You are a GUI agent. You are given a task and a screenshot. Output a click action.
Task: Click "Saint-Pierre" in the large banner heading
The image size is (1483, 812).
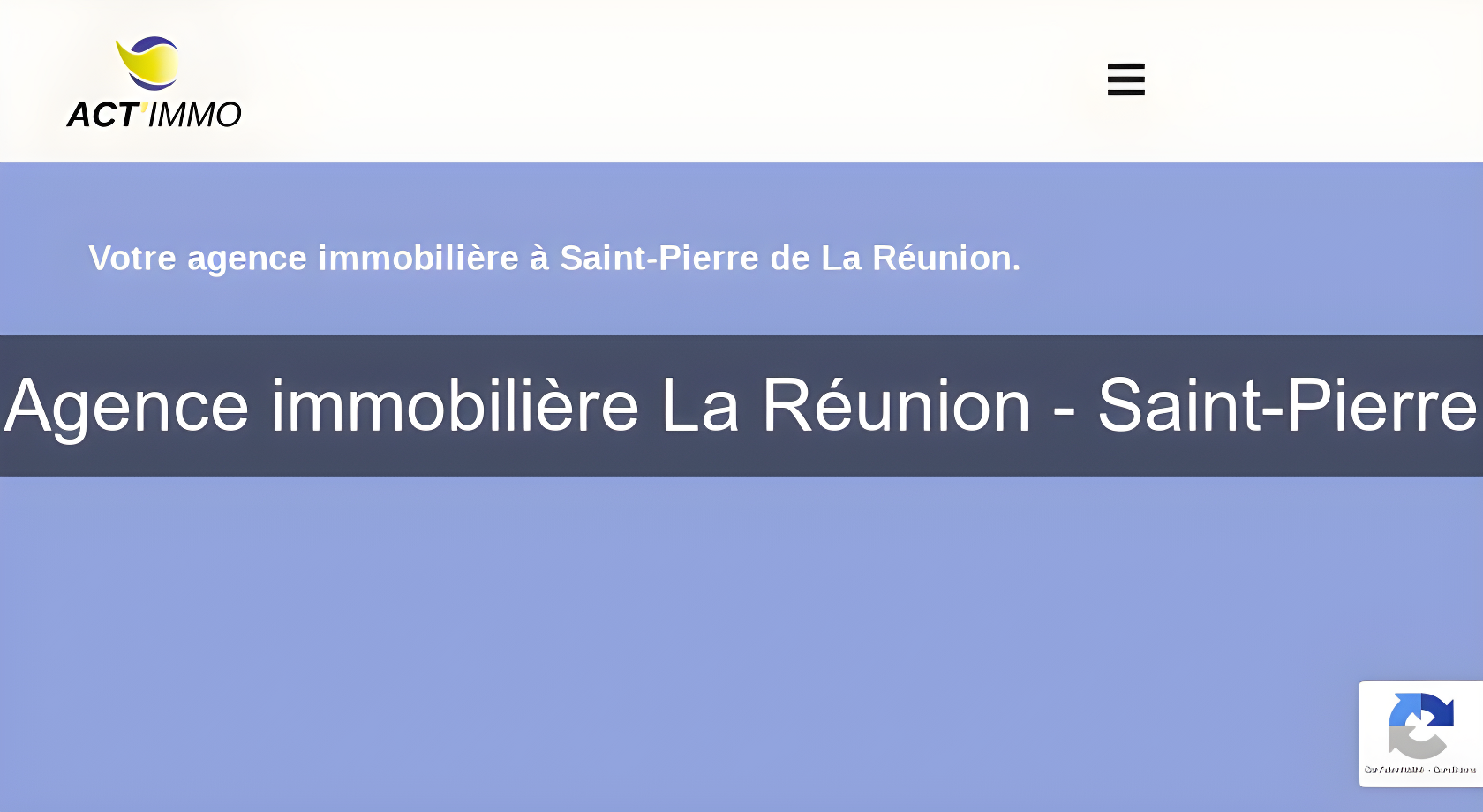[1287, 406]
